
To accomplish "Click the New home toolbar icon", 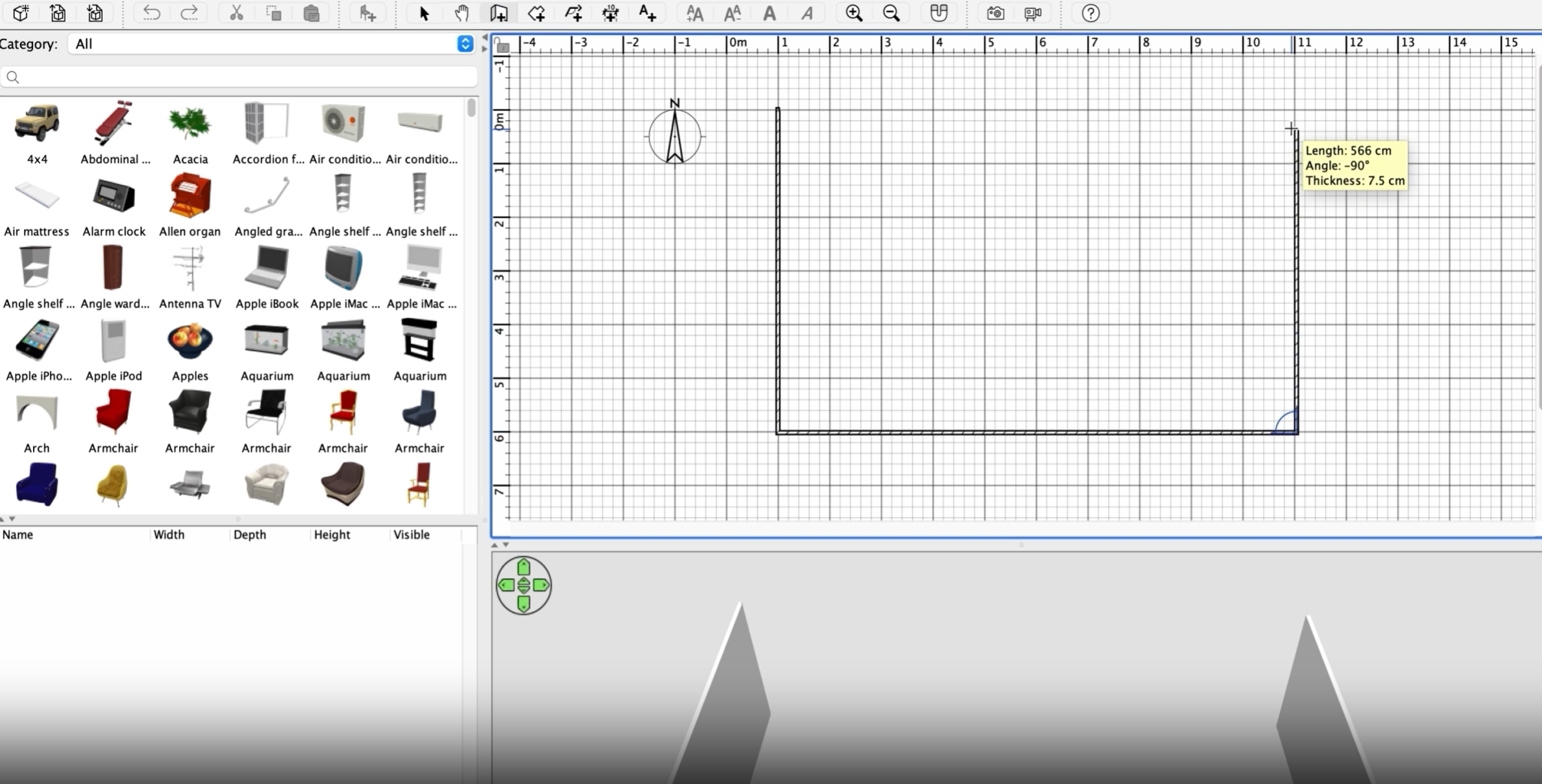I will click(21, 13).
